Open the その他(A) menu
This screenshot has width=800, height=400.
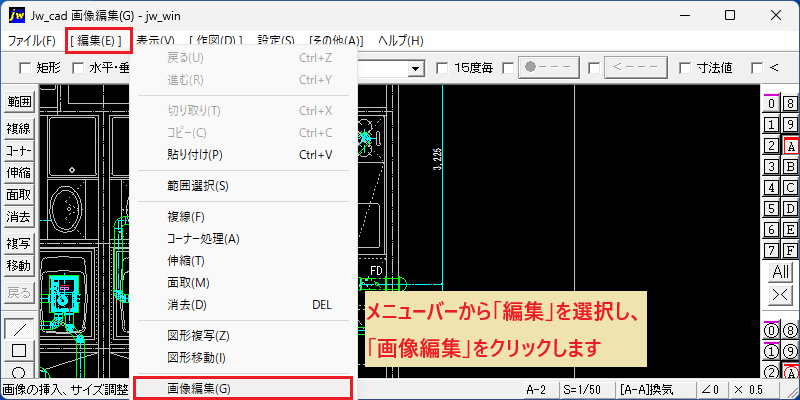336,41
